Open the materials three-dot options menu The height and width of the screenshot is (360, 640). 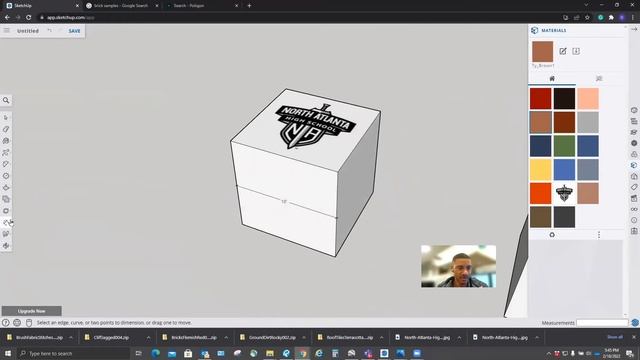pos(599,235)
